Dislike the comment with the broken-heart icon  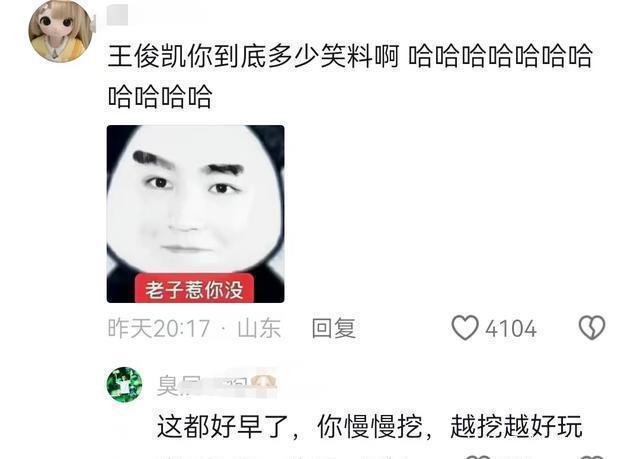pos(592,328)
